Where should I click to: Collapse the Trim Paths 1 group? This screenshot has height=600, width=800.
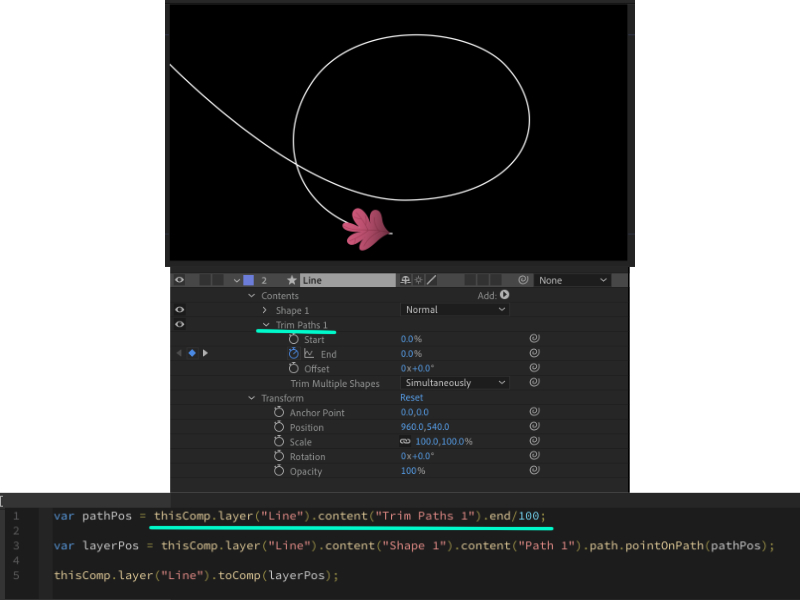click(266, 324)
